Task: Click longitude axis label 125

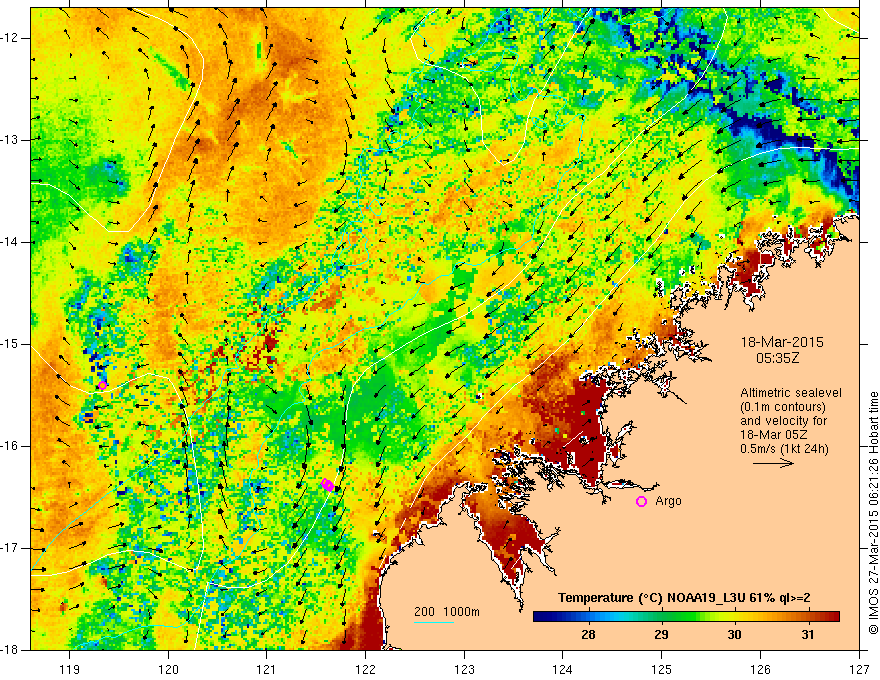Action: point(662,669)
